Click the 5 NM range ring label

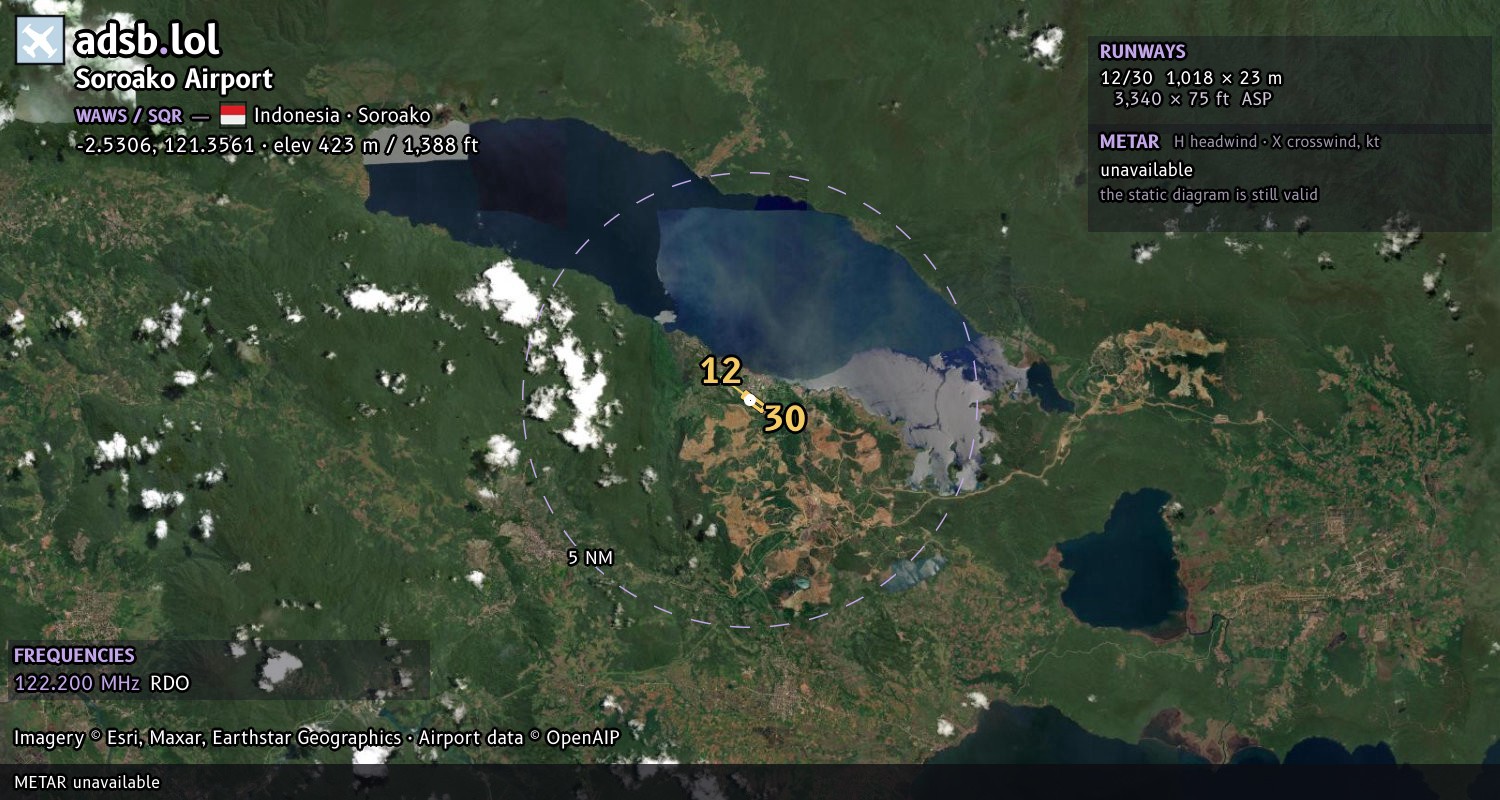[x=590, y=558]
